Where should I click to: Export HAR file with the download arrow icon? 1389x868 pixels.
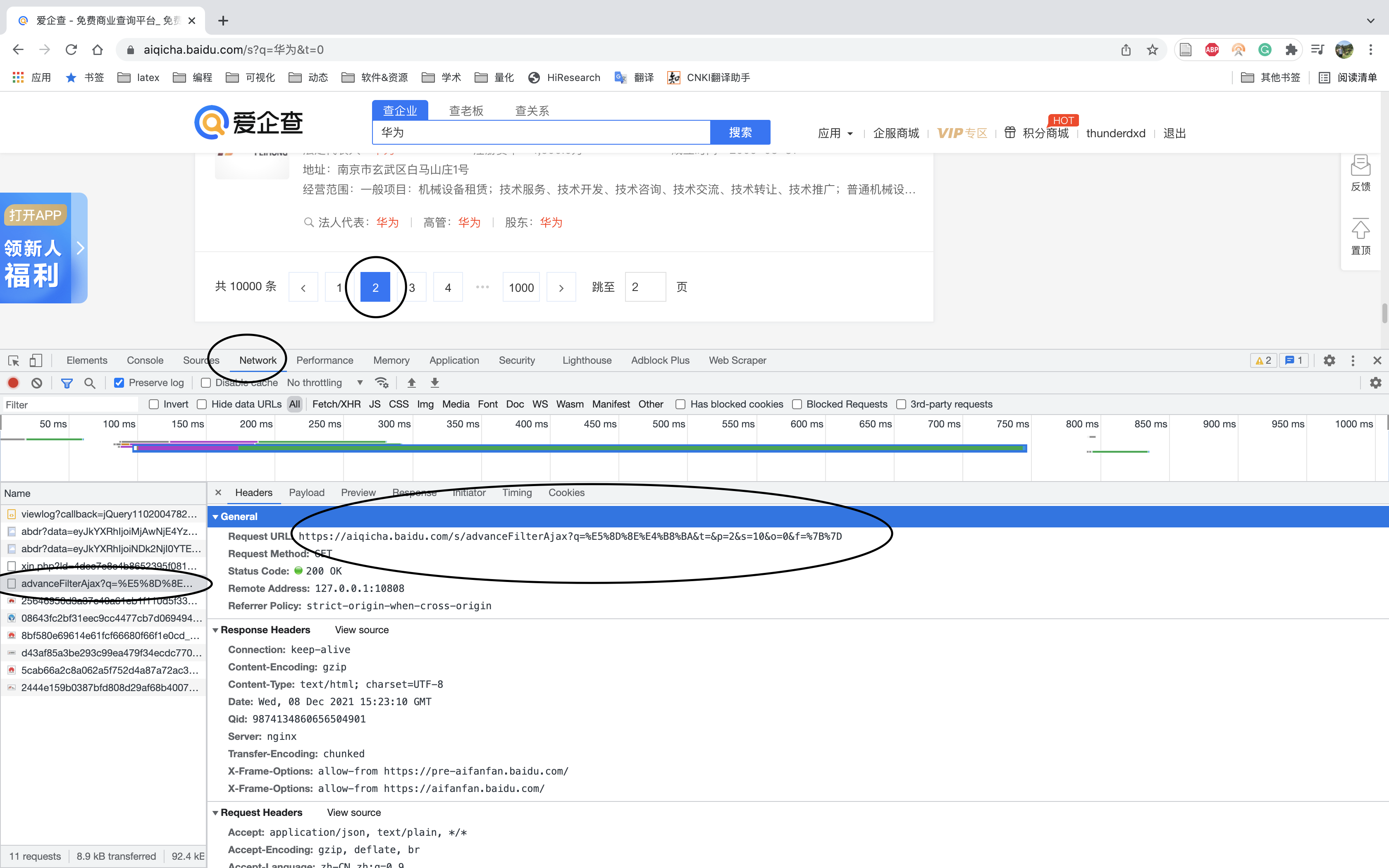click(x=434, y=382)
